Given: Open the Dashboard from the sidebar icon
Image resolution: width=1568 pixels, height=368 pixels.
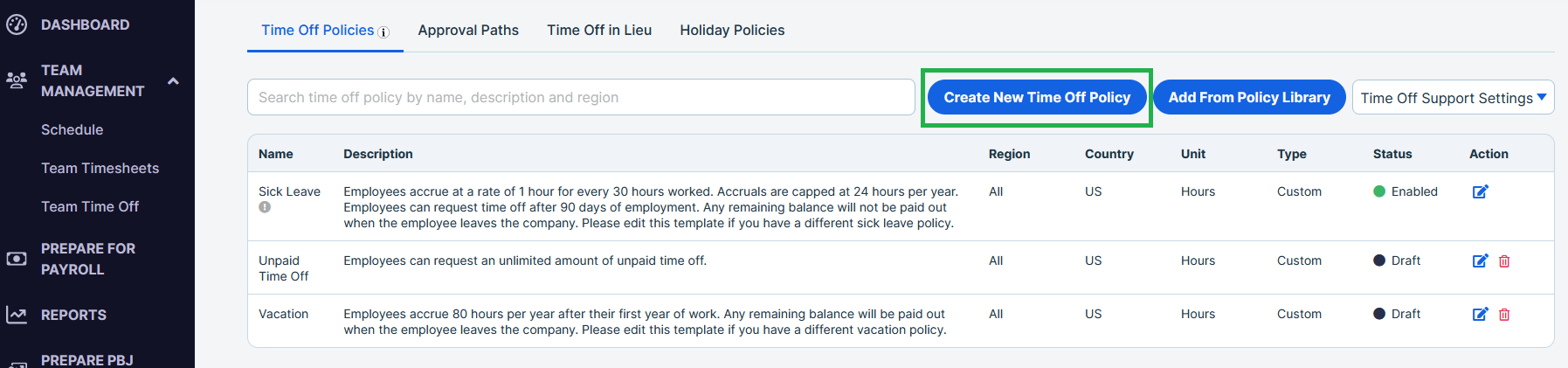Looking at the screenshot, I should (17, 24).
